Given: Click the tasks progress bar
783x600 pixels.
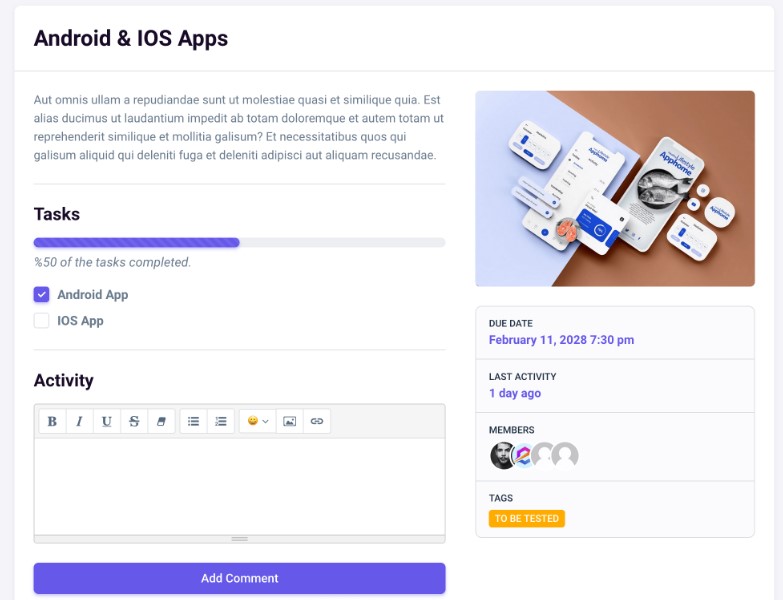Looking at the screenshot, I should tap(239, 242).
